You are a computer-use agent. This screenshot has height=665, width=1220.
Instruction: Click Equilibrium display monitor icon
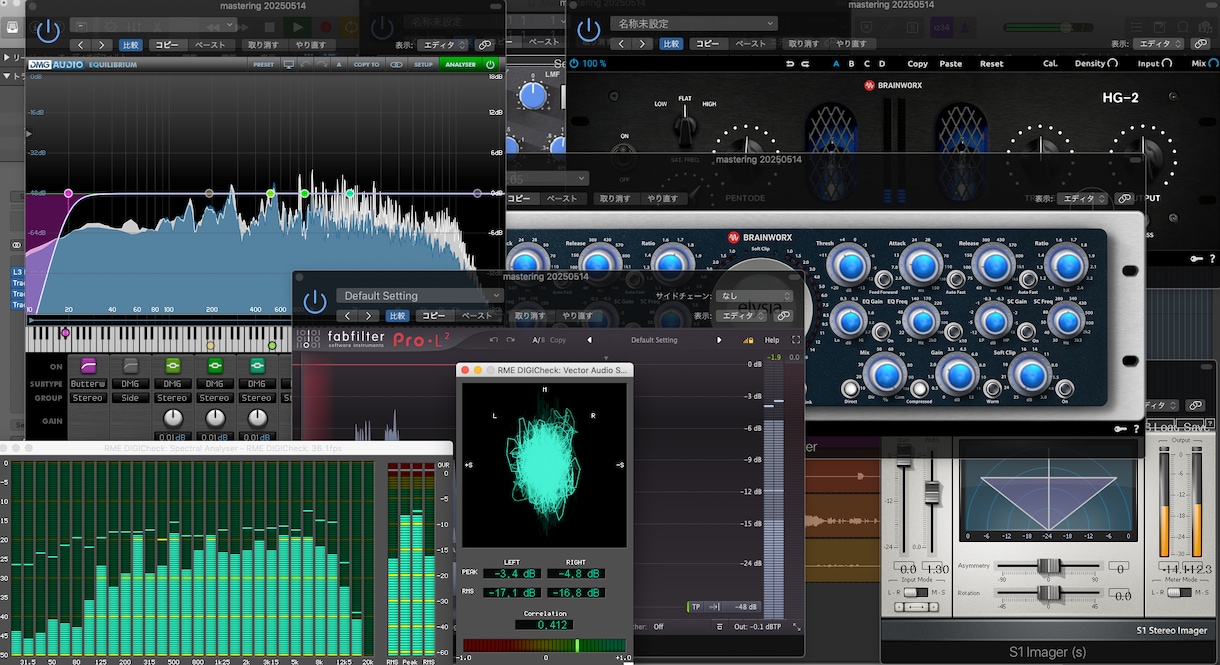[289, 64]
